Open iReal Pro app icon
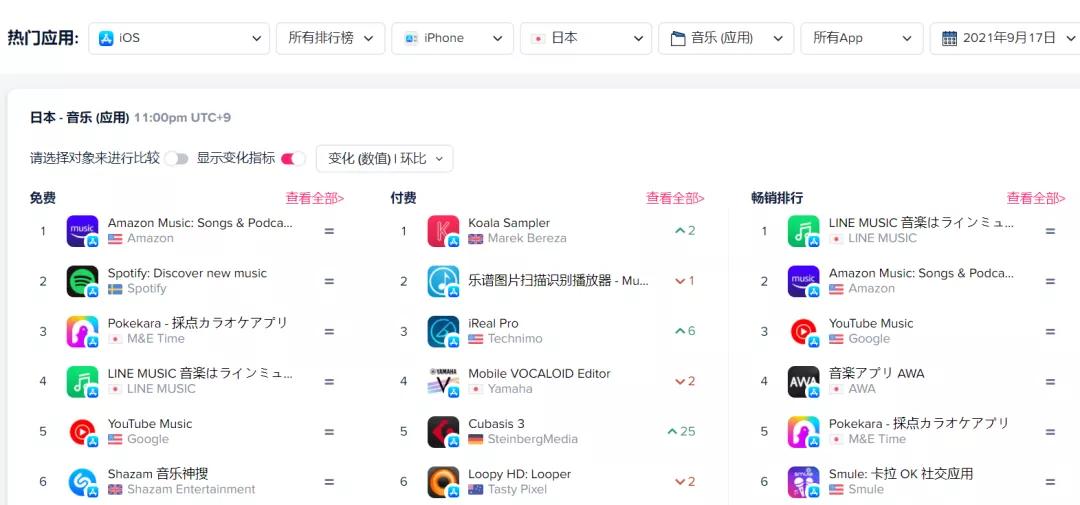This screenshot has width=1080, height=505. point(443,331)
